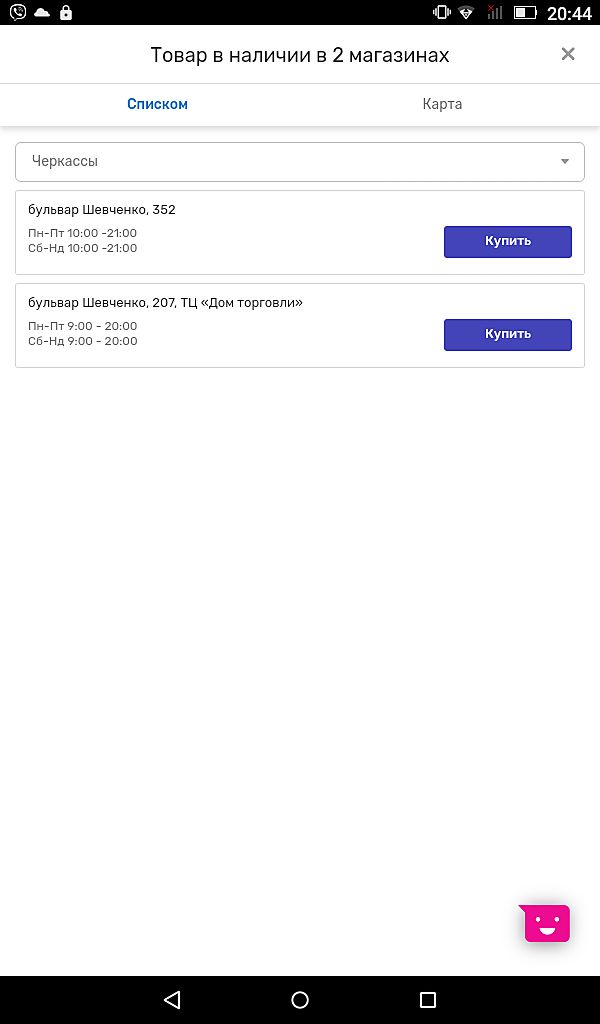Close the store availability dialog
600x1024 pixels.
click(568, 54)
